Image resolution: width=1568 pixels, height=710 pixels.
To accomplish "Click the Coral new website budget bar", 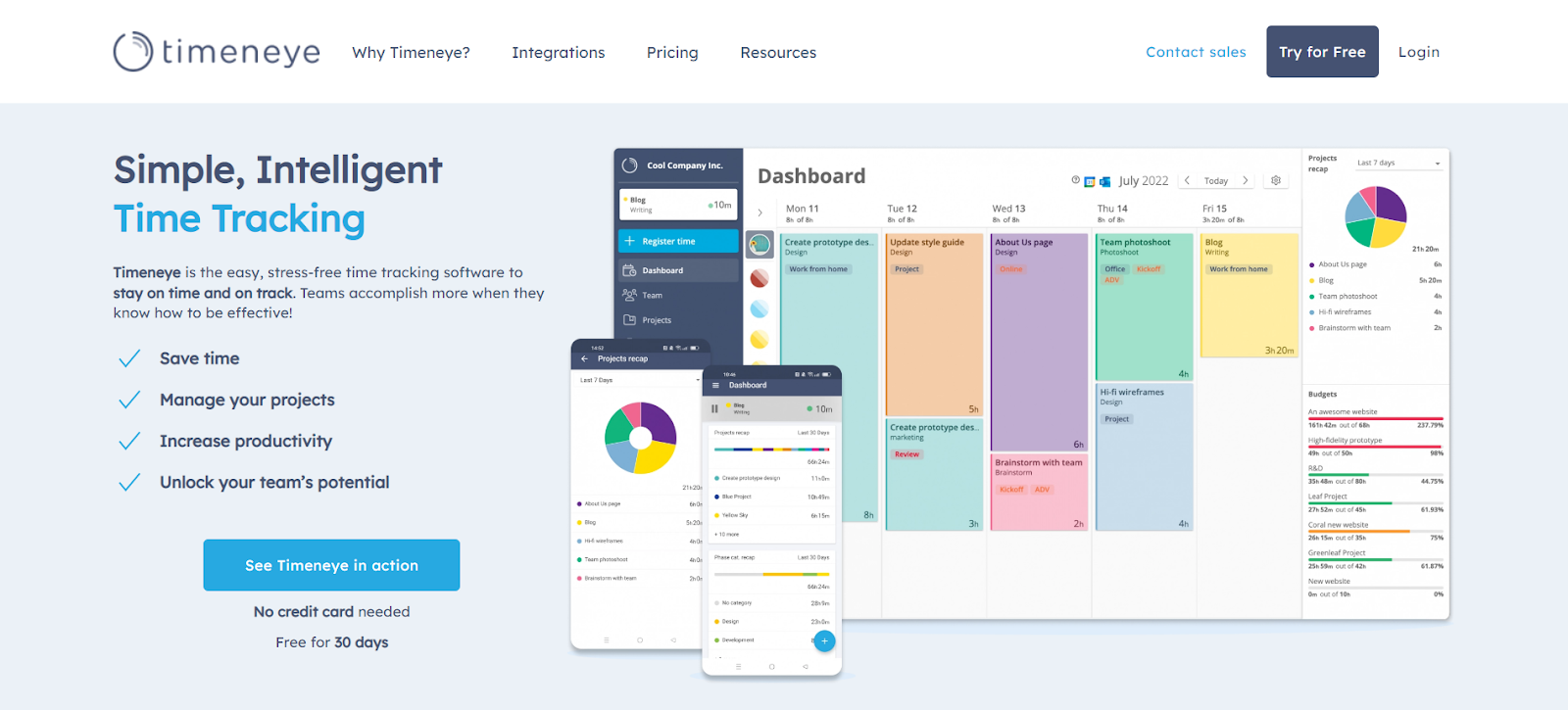I will coord(1375,532).
